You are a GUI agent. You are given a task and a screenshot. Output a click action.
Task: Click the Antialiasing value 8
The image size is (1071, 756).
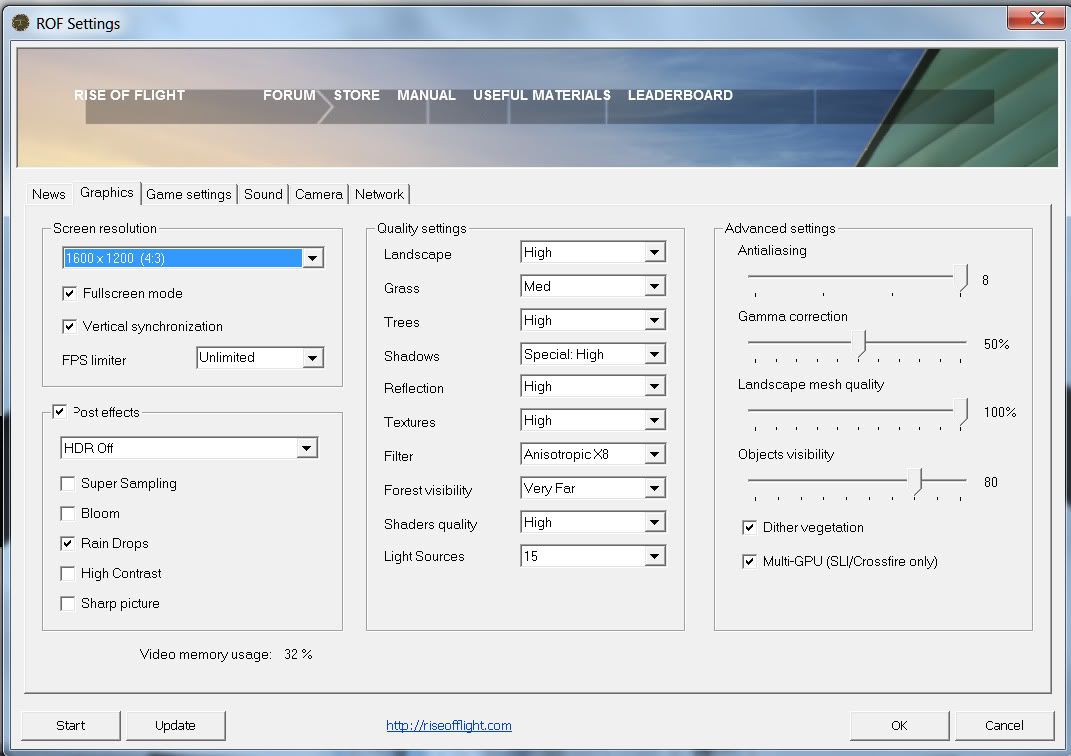pyautogui.click(x=985, y=280)
